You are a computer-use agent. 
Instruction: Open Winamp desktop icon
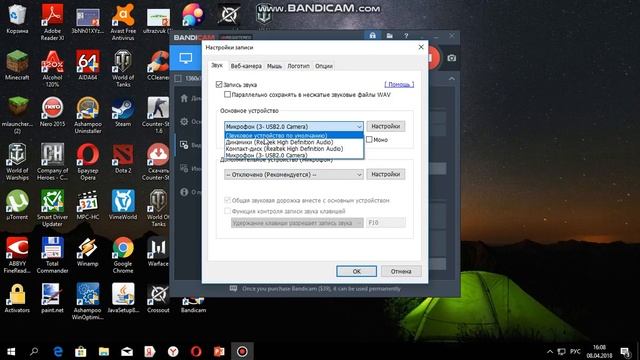[x=88, y=251]
